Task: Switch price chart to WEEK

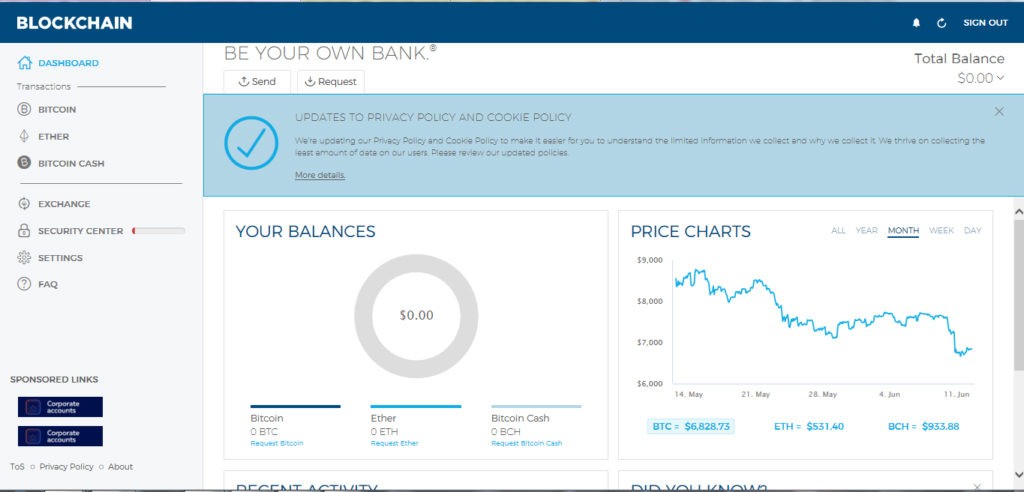Action: pyautogui.click(x=941, y=231)
